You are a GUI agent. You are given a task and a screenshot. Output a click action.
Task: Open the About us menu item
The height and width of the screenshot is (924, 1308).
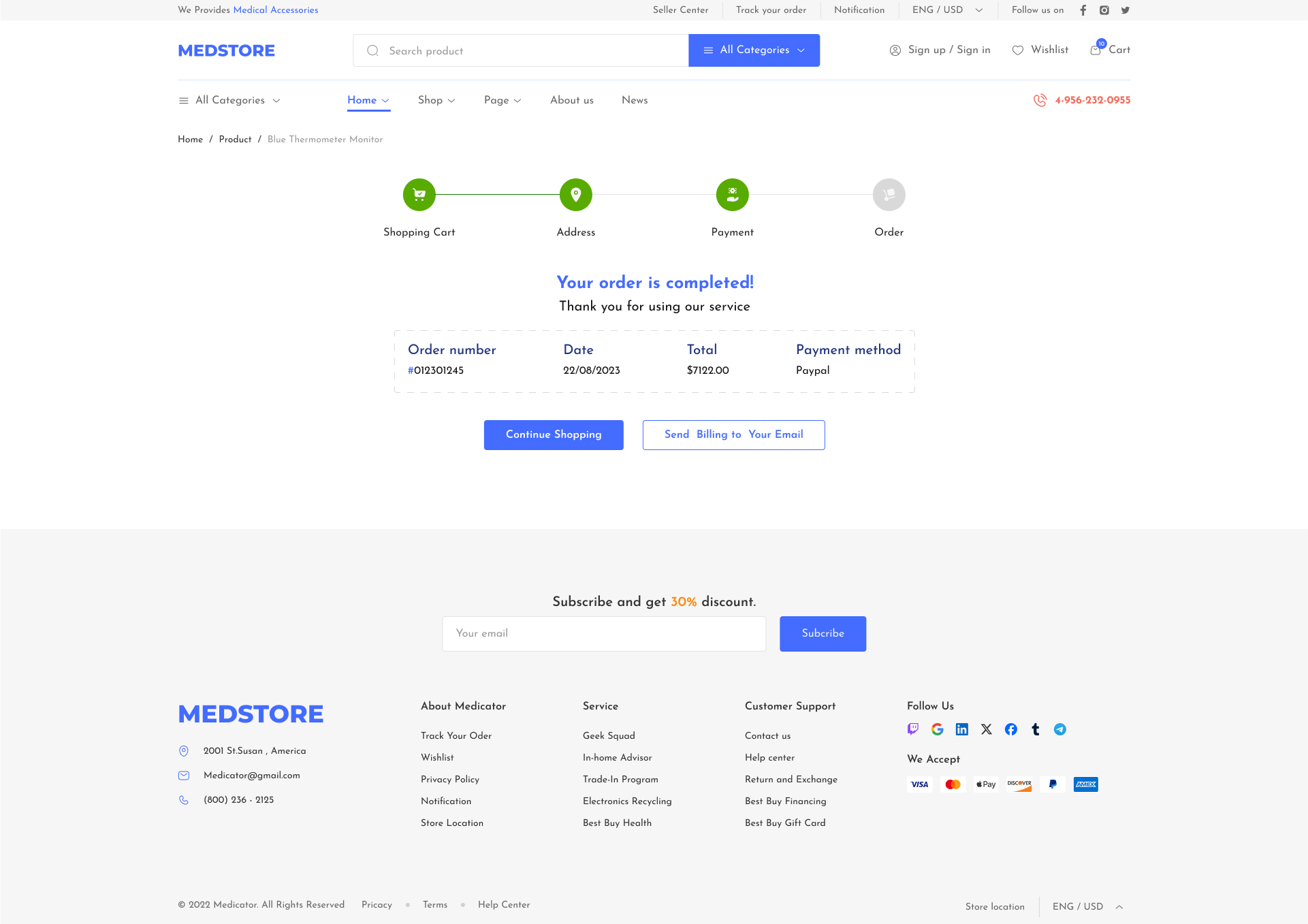coord(571,100)
